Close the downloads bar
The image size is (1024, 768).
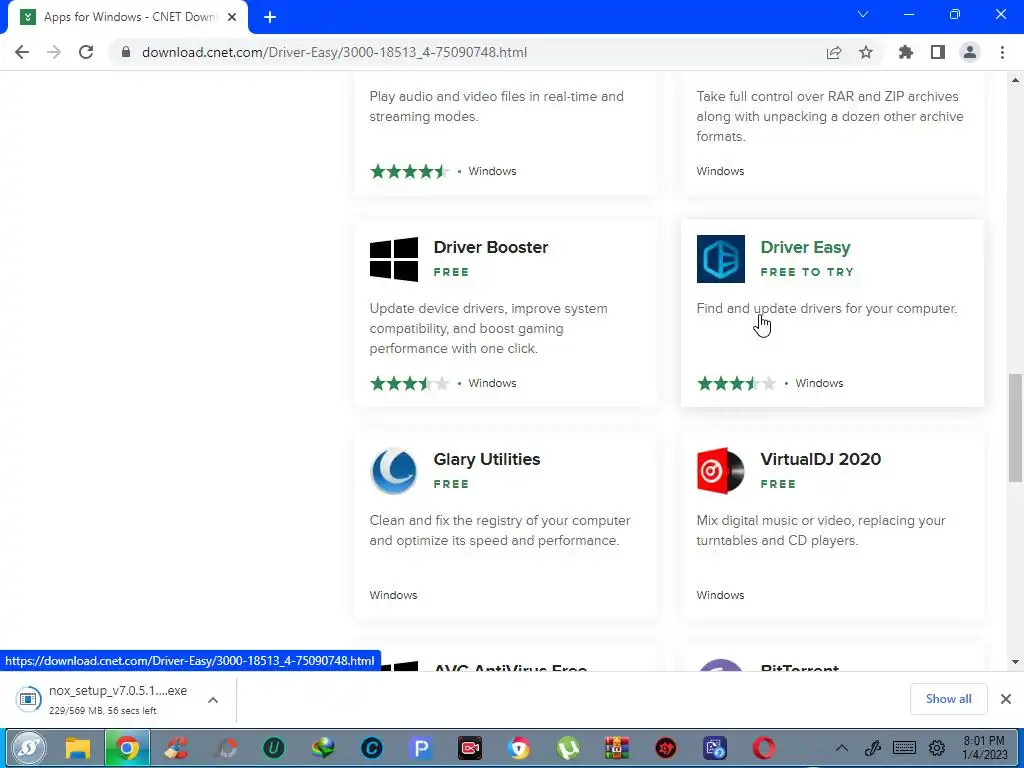coord(1006,699)
